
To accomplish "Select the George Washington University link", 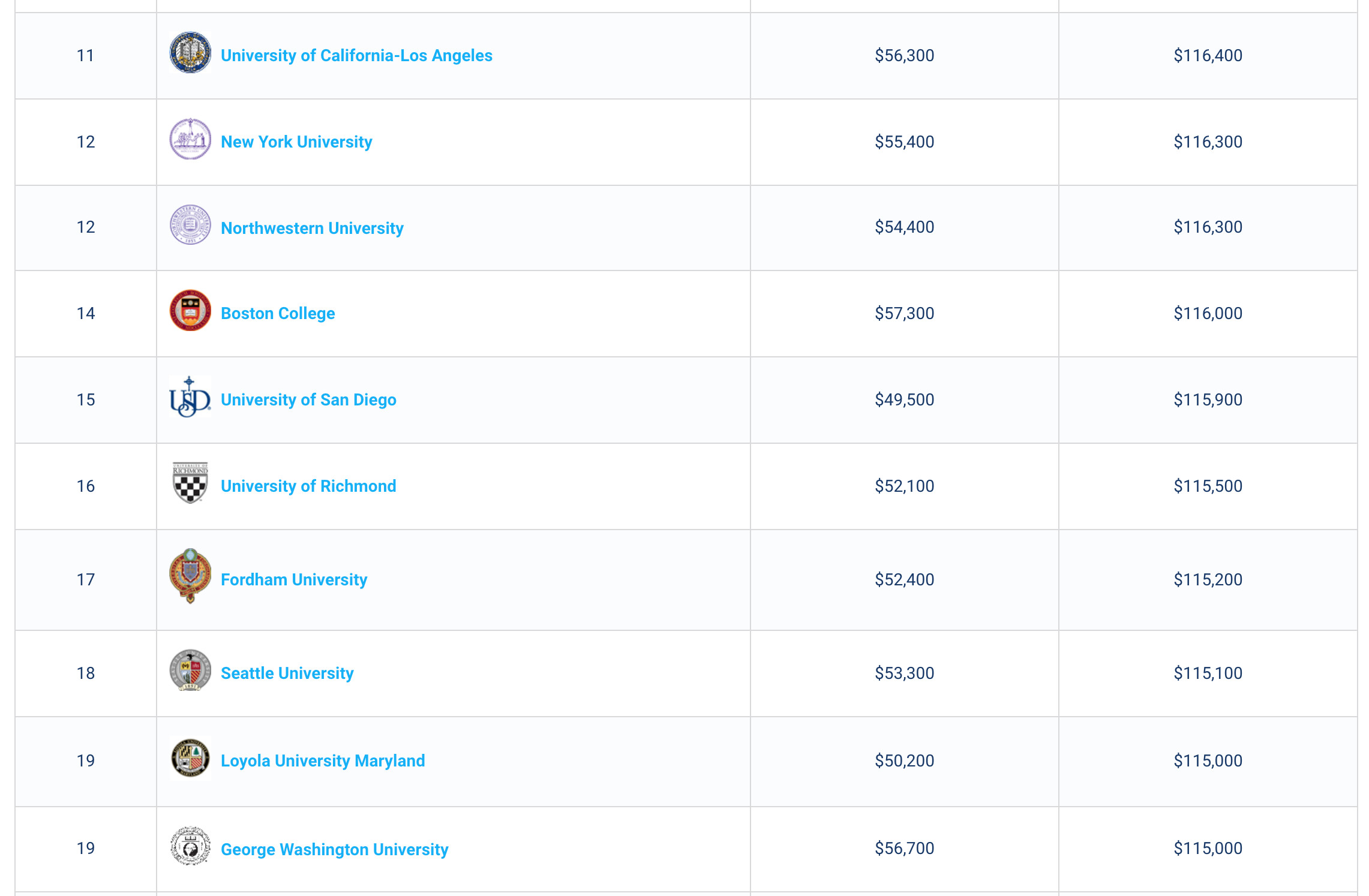I will 334,849.
